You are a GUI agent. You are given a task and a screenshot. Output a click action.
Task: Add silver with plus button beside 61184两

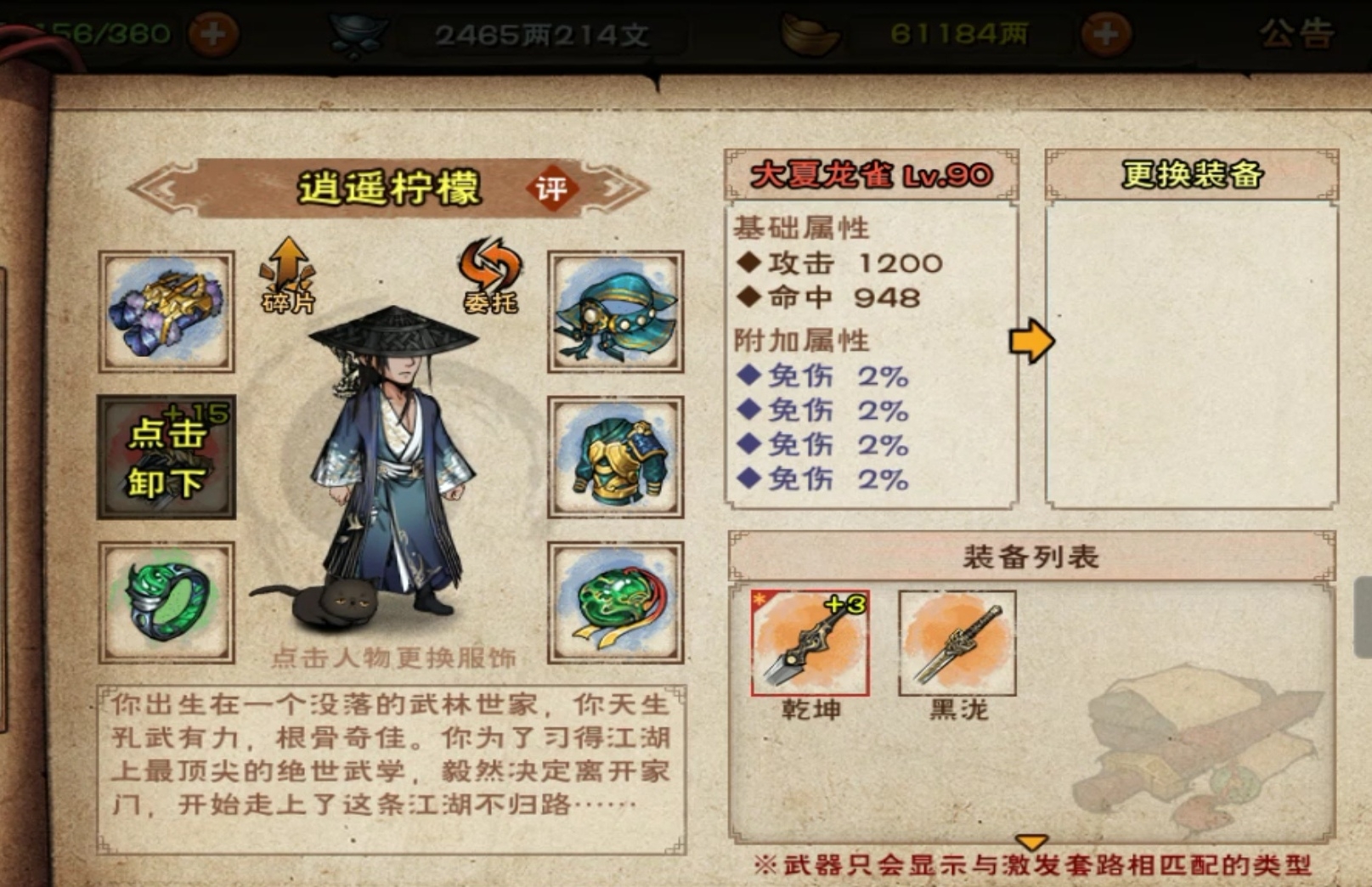pyautogui.click(x=1105, y=34)
